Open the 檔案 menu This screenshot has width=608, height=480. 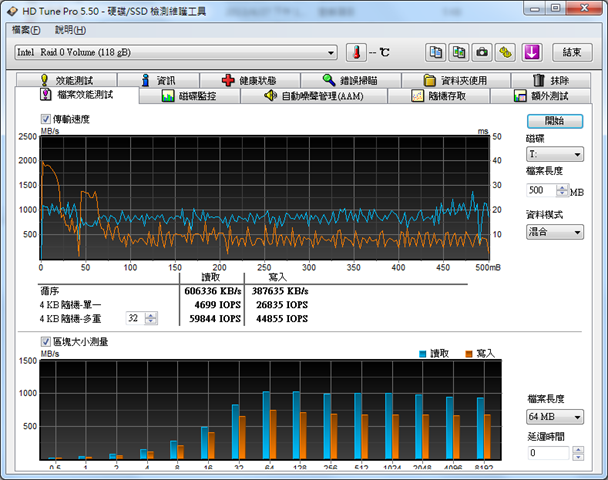[26, 30]
